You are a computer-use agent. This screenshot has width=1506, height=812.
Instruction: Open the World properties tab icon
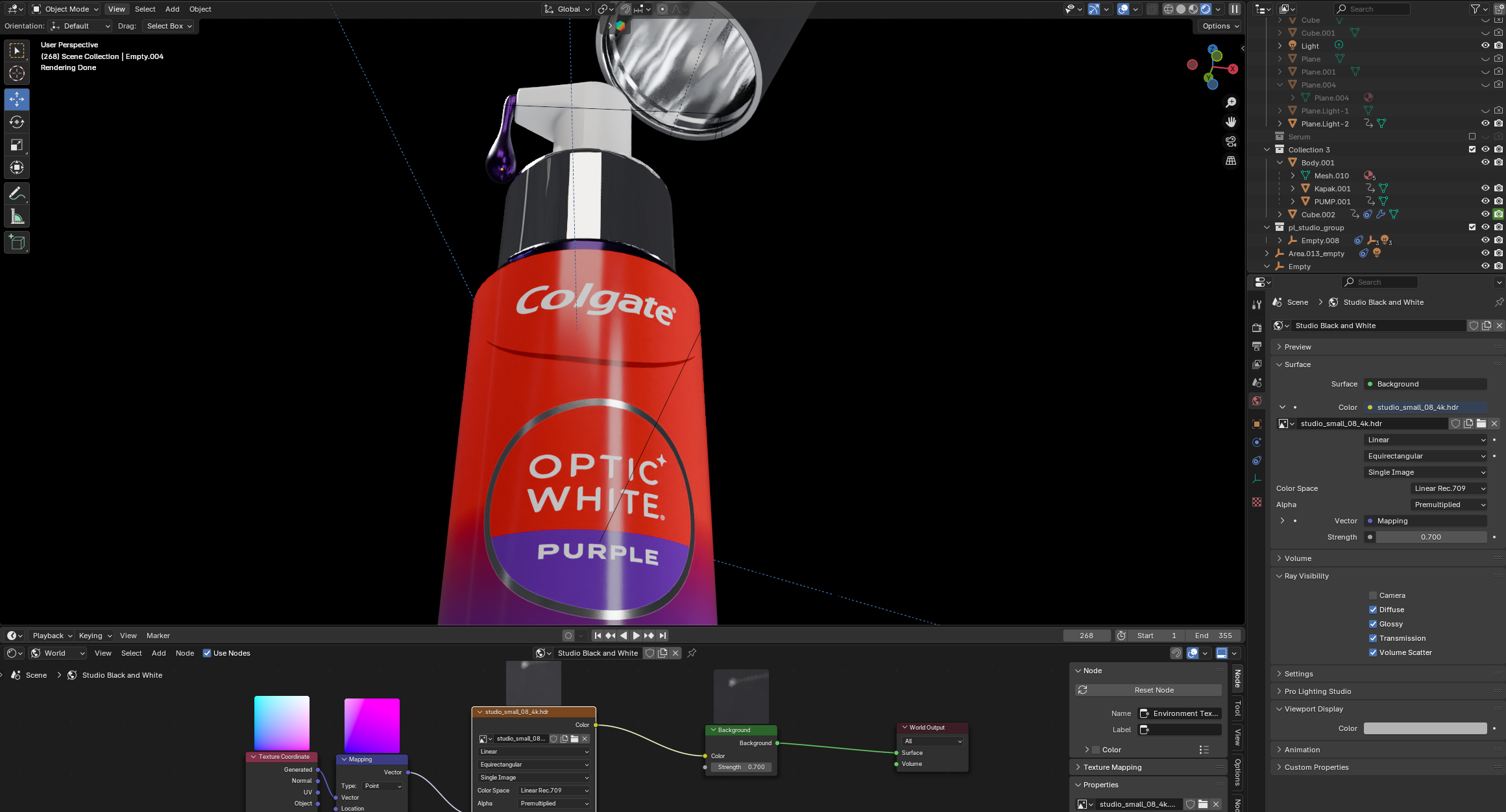1257,401
